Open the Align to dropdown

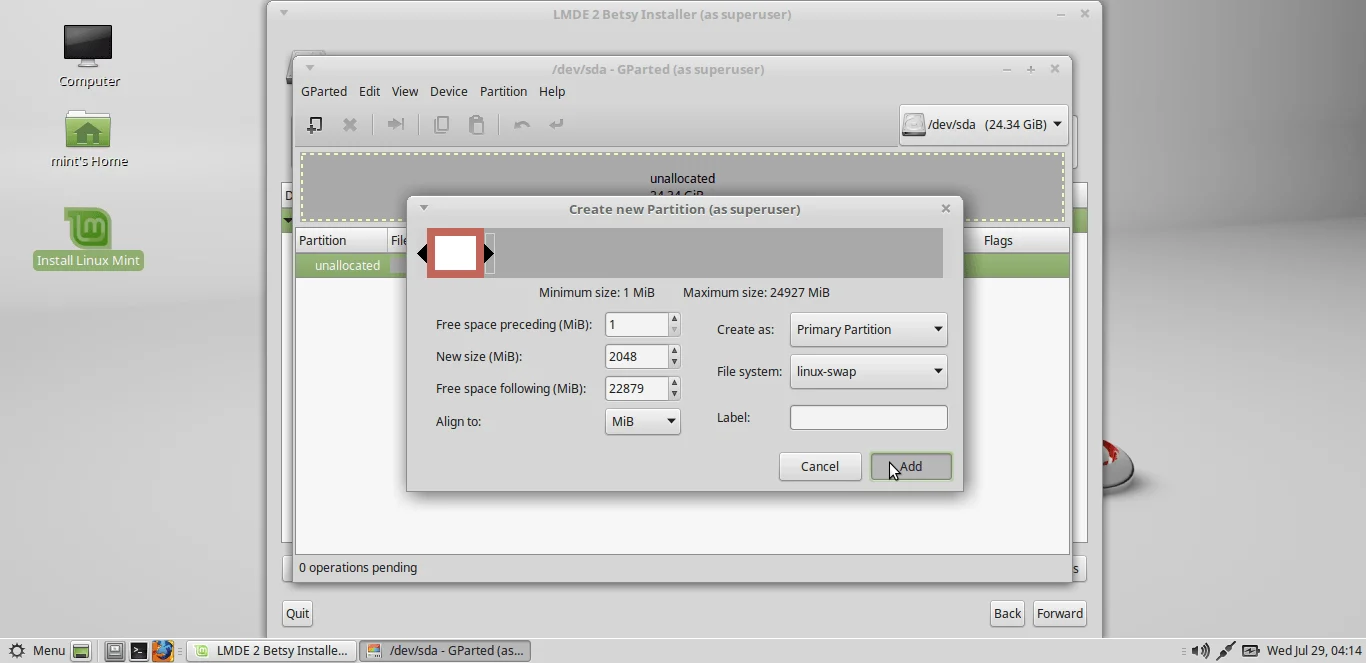pyautogui.click(x=642, y=421)
